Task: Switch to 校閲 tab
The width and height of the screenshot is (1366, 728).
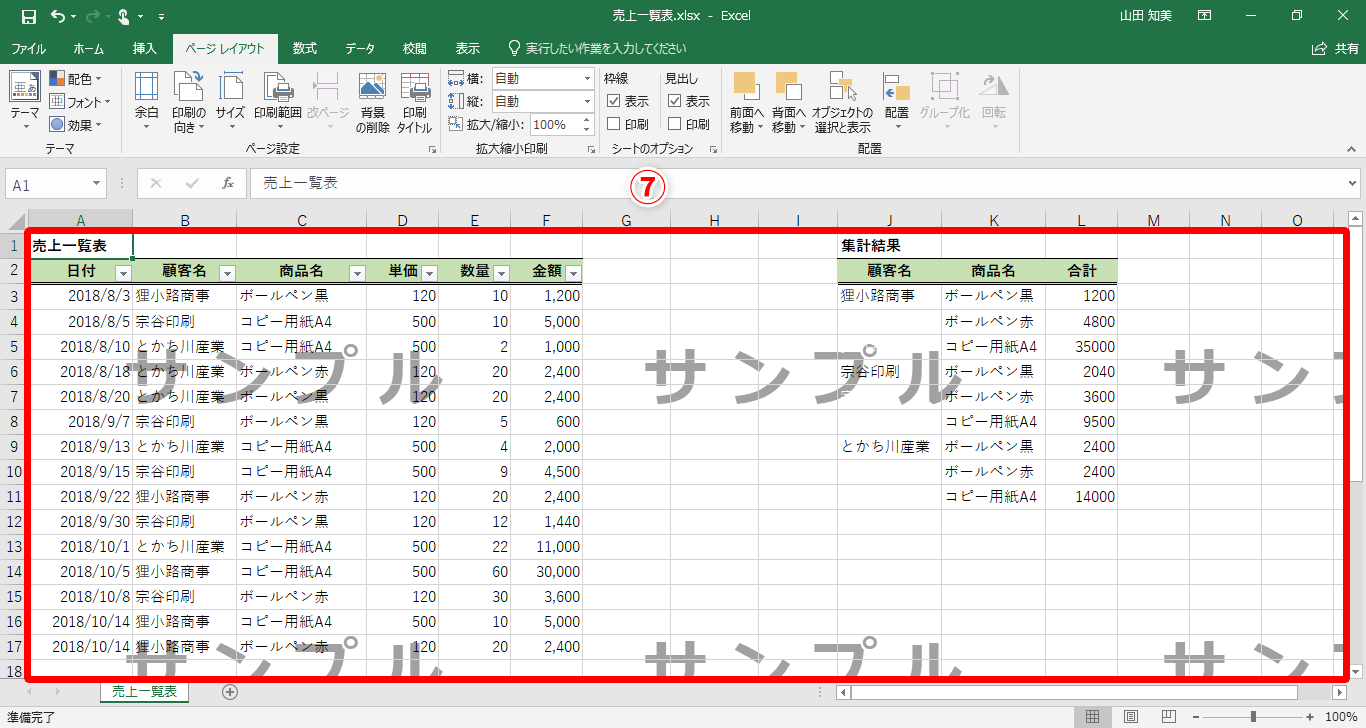Action: tap(414, 48)
